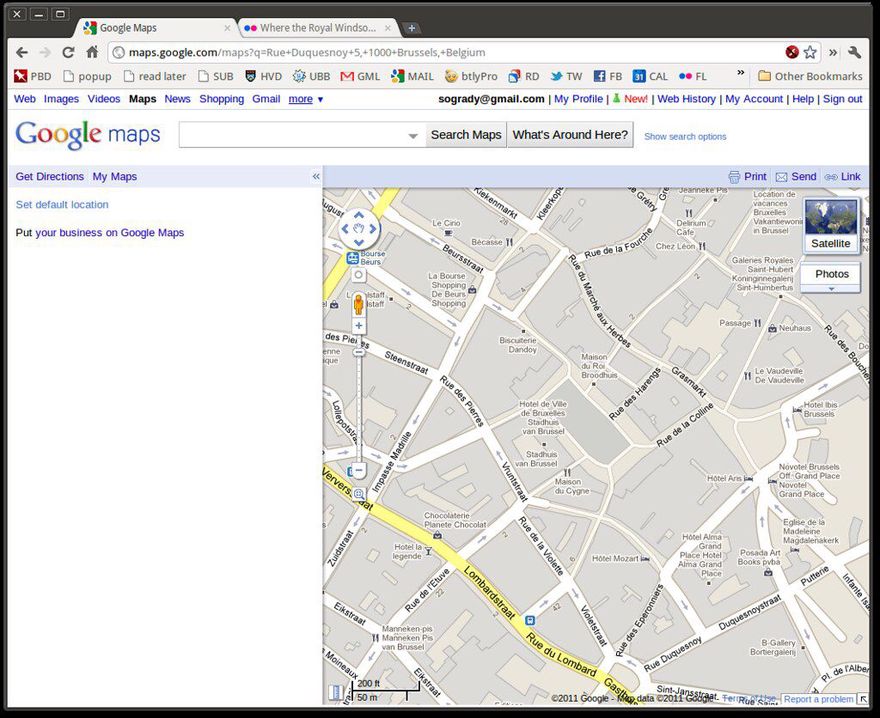
Task: Pan the map up with the up arrow
Action: click(x=359, y=215)
